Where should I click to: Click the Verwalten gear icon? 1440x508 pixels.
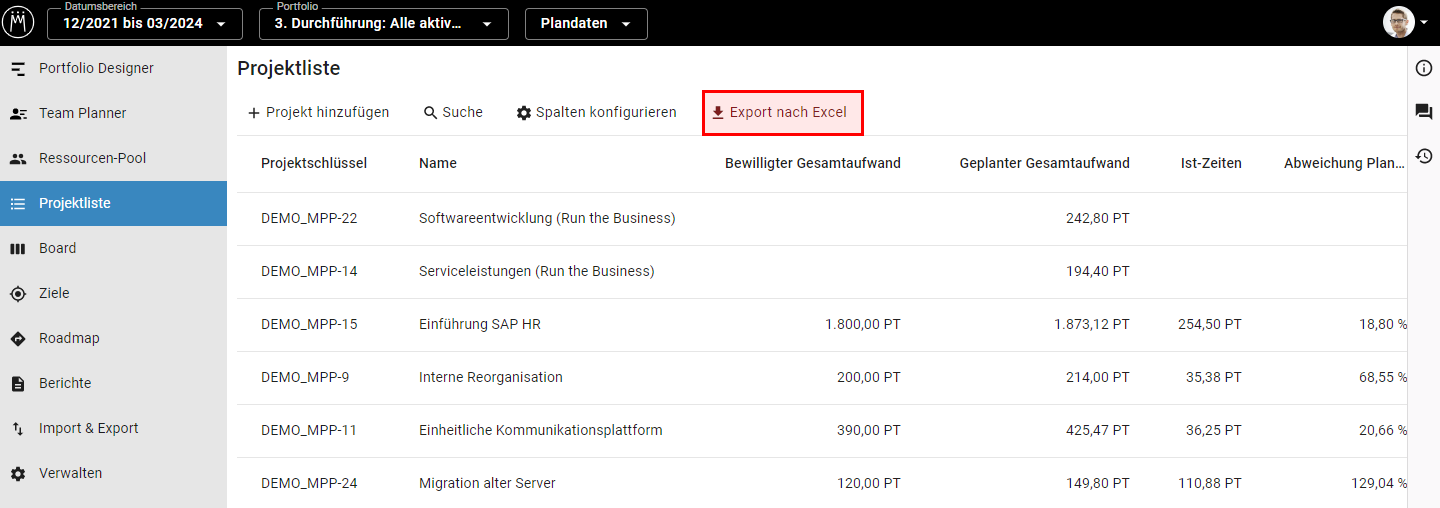pos(18,473)
